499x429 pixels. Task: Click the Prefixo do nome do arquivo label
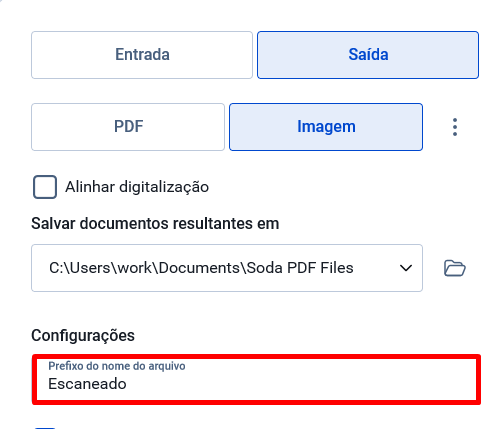click(117, 366)
